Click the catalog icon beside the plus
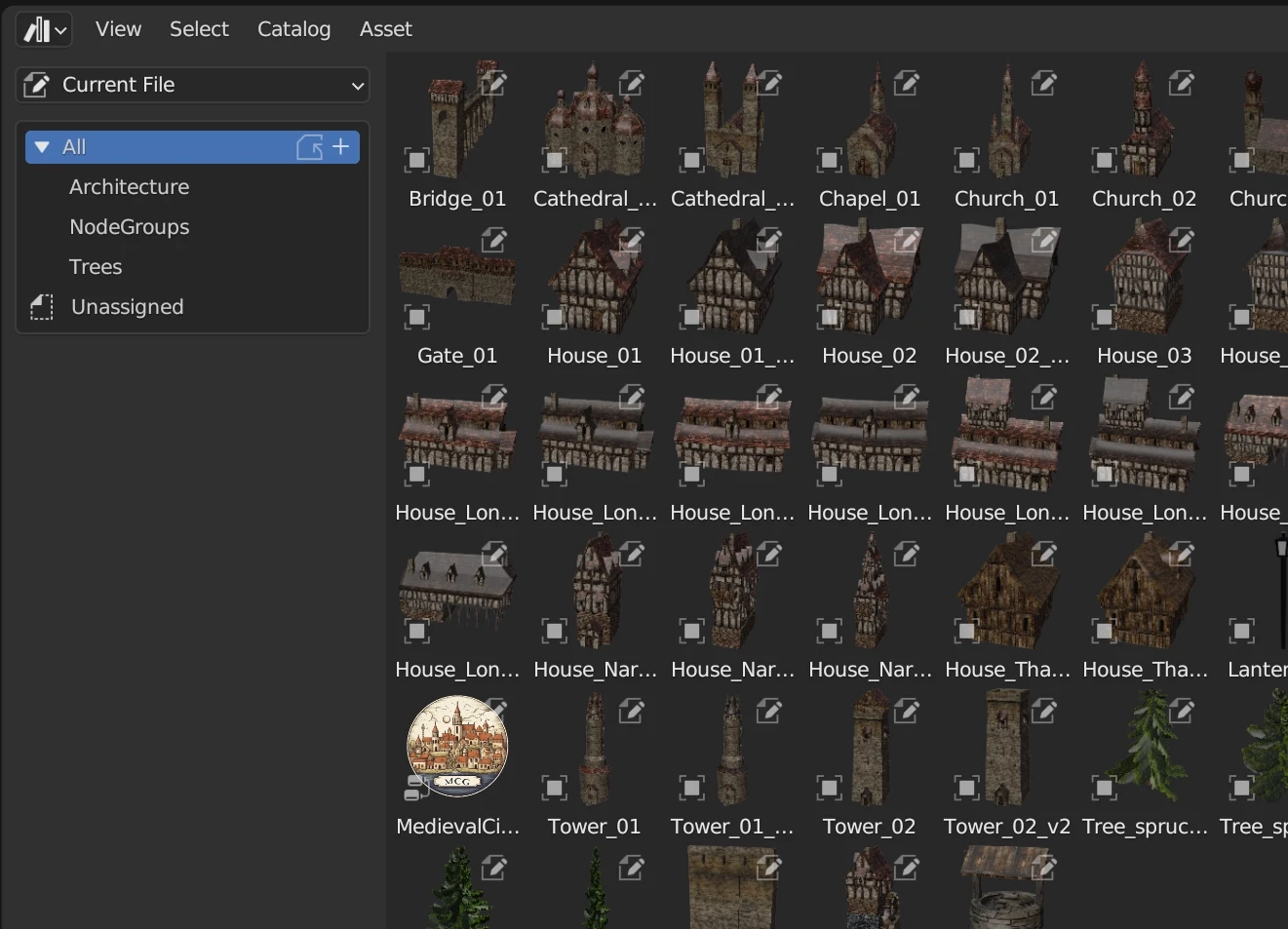1288x929 pixels. (310, 147)
